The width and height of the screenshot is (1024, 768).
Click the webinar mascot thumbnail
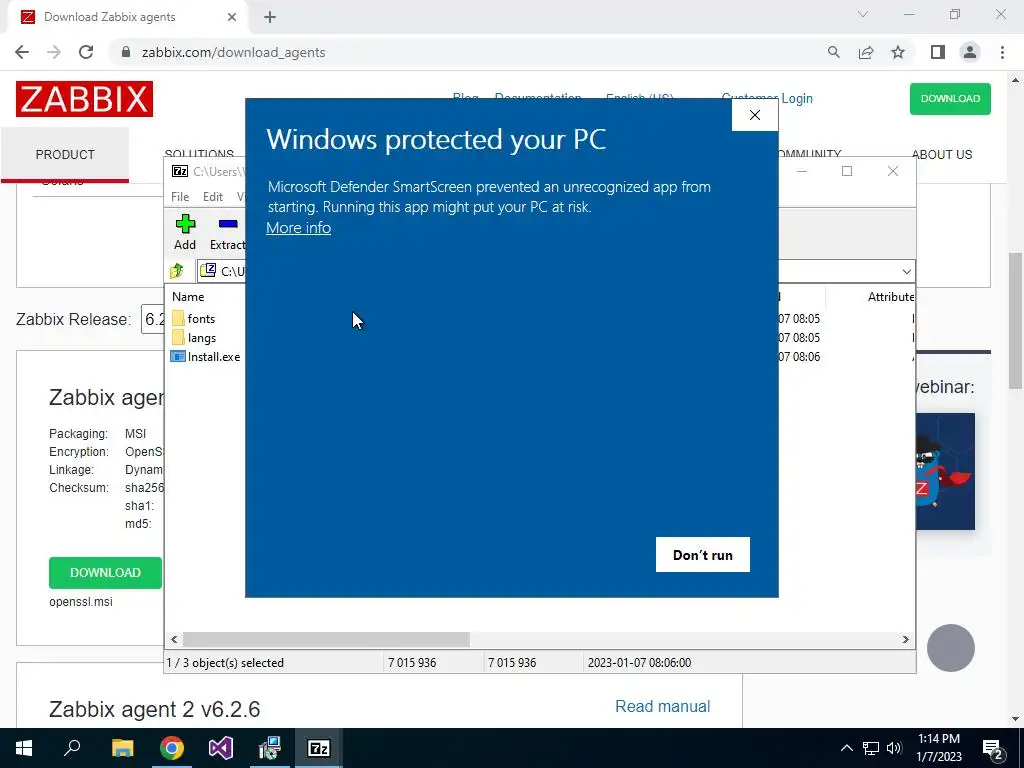pos(945,471)
